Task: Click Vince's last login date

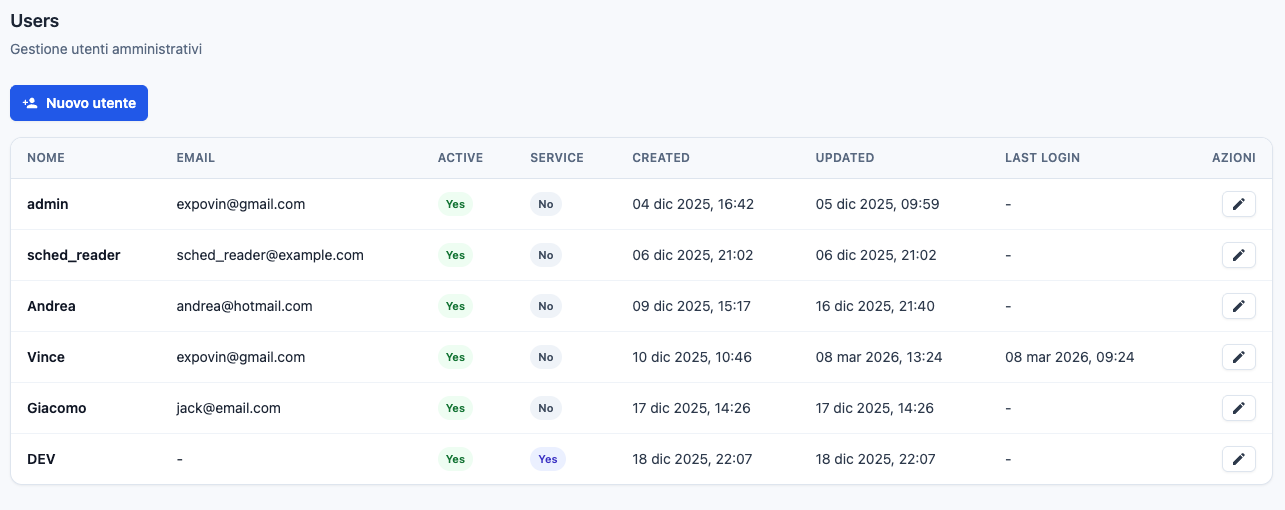Action: (x=1069, y=357)
